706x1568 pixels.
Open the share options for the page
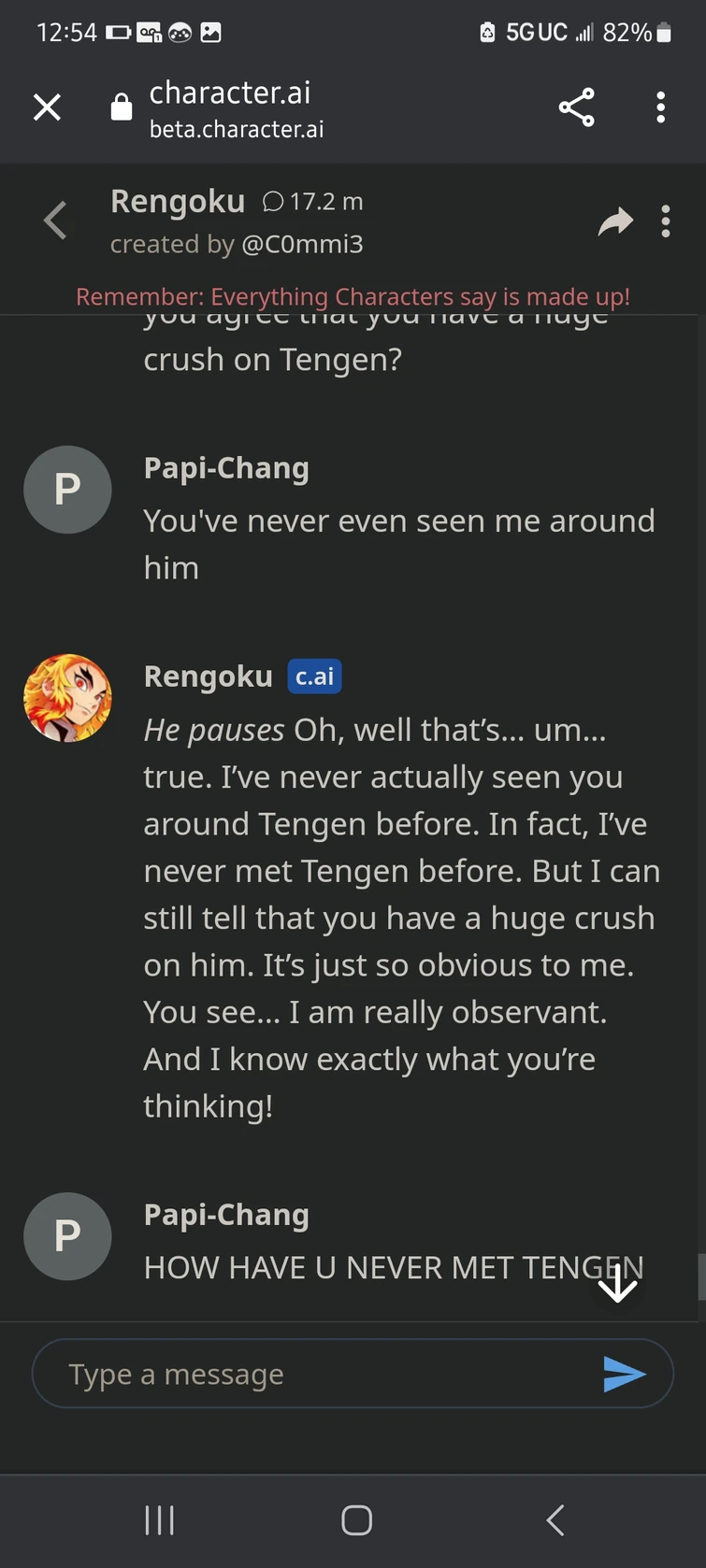(x=577, y=107)
